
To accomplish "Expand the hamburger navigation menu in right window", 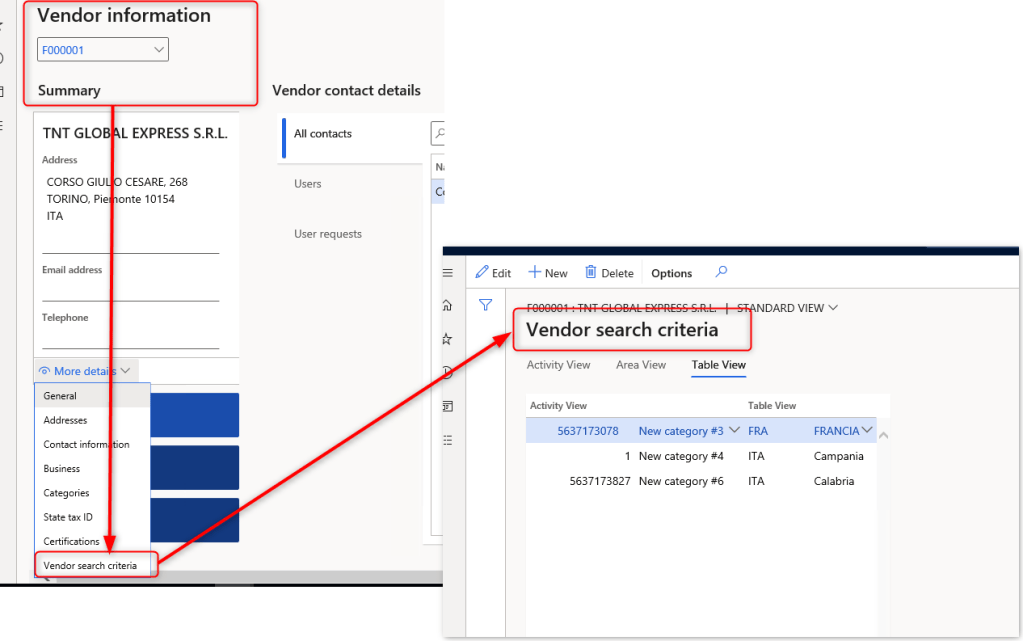I will (447, 273).
